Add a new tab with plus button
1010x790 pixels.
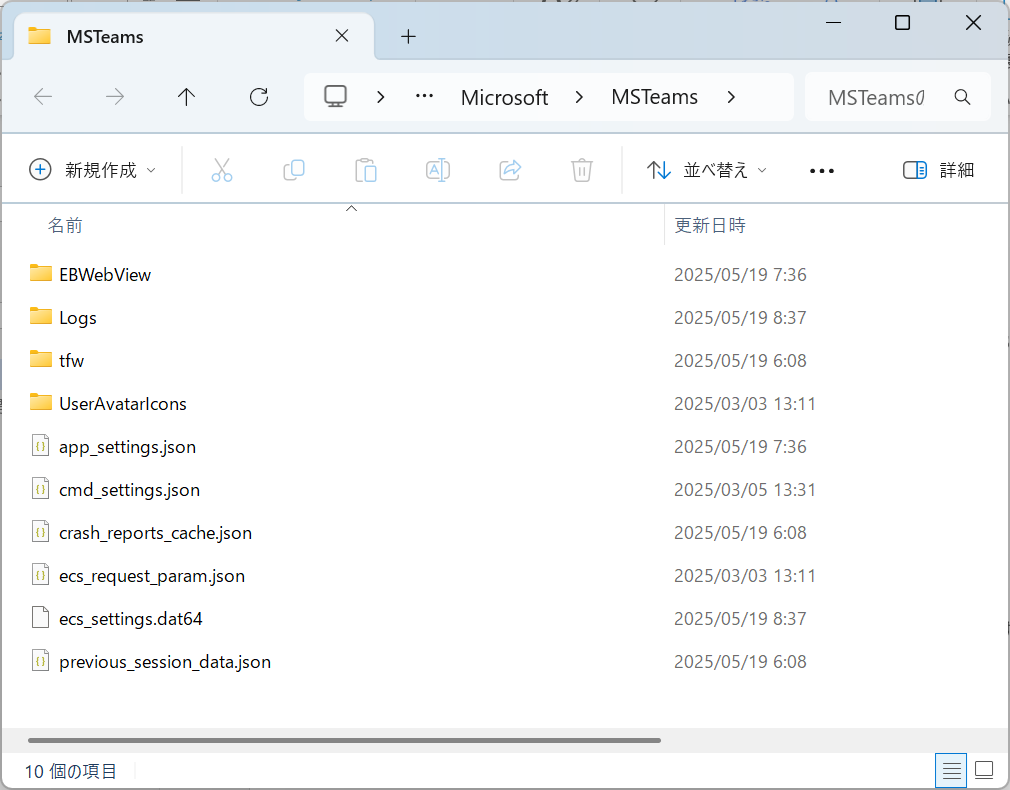coord(408,37)
